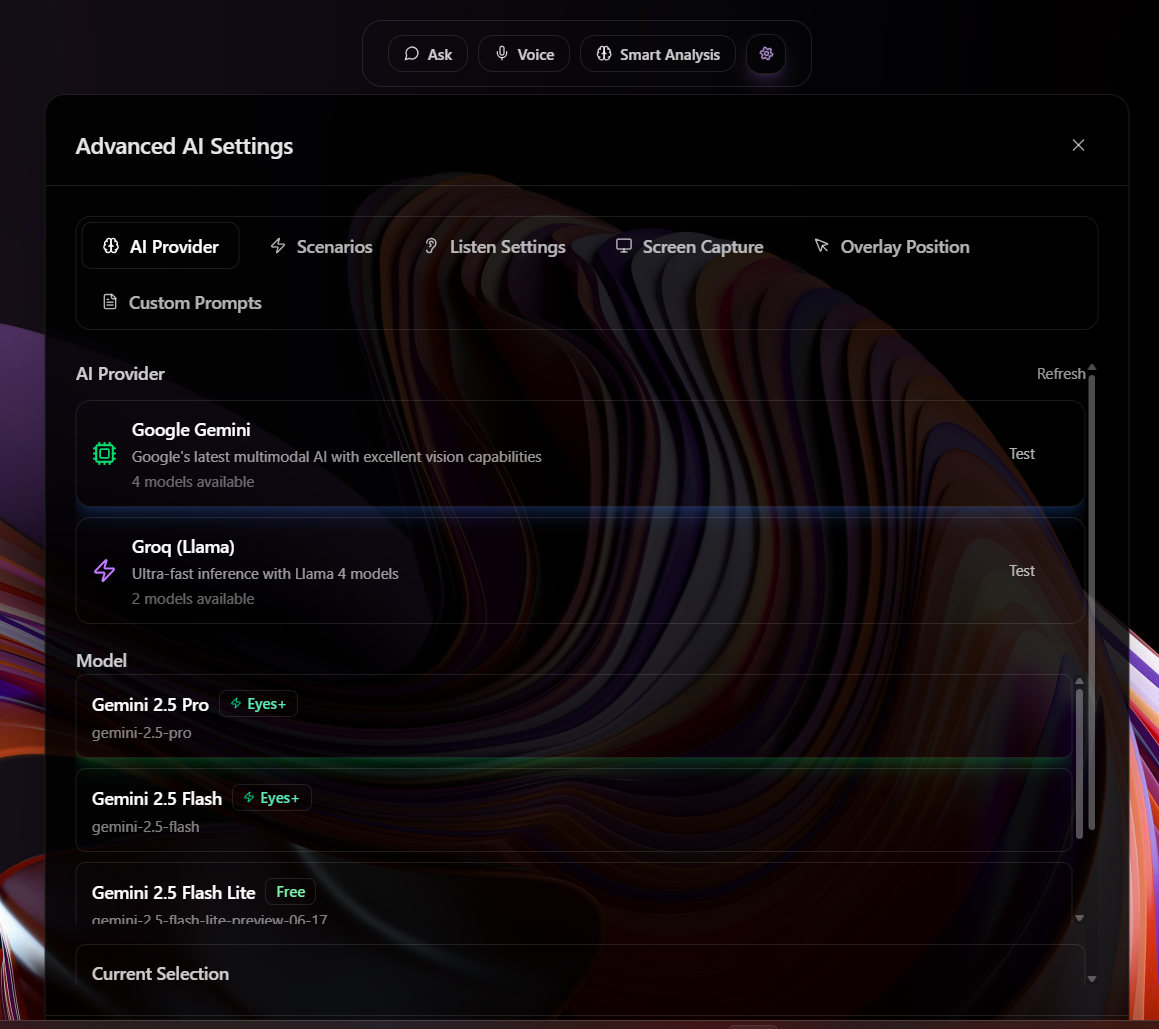Go to the Screen Capture tab

click(690, 246)
